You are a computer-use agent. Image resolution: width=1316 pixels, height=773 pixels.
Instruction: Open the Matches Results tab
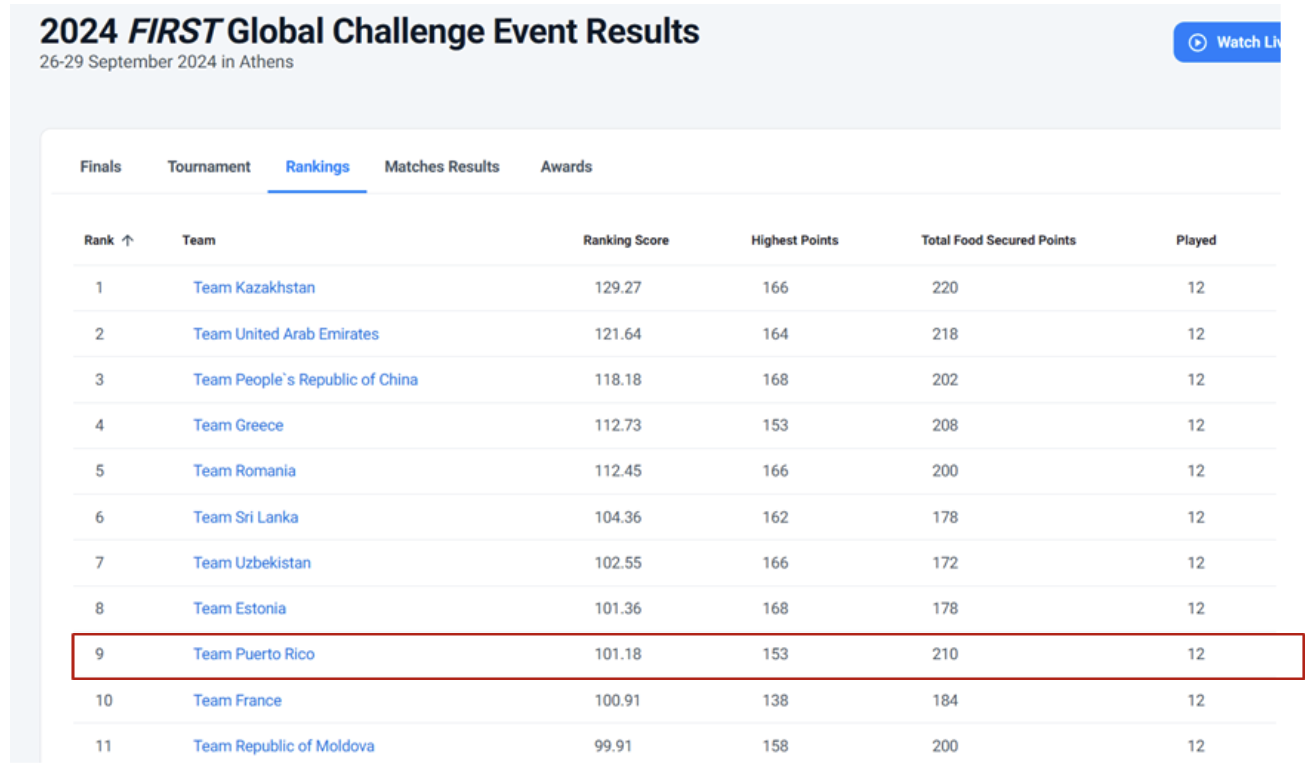[x=442, y=167]
